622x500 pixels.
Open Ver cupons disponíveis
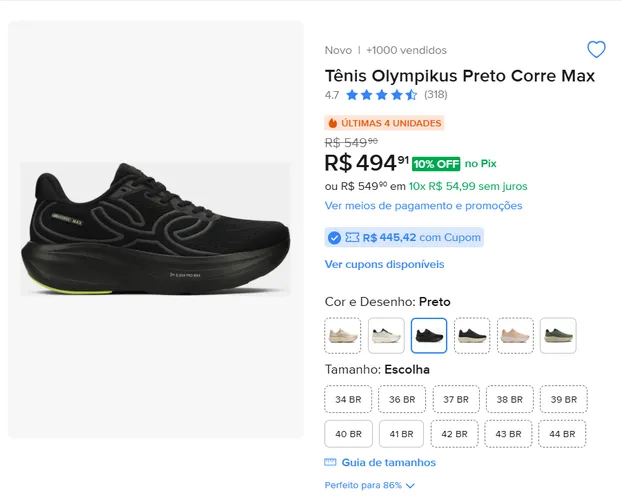point(384,264)
